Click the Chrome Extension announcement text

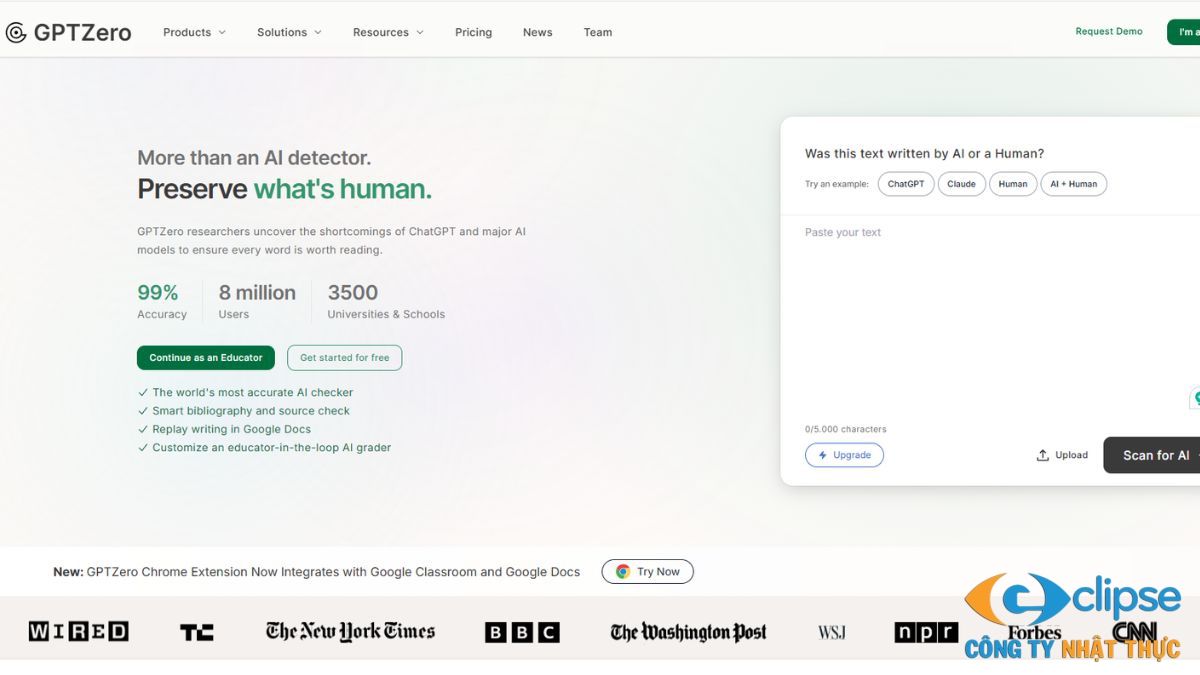(317, 572)
